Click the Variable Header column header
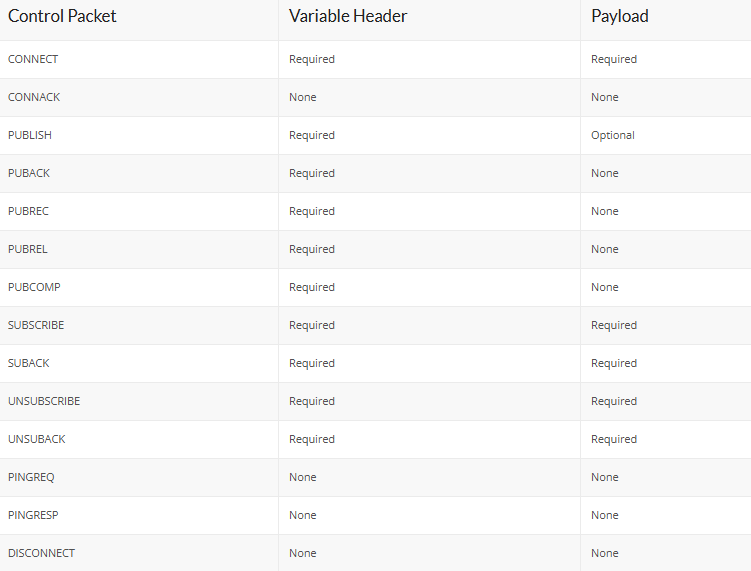The width and height of the screenshot is (751, 571). point(348,16)
